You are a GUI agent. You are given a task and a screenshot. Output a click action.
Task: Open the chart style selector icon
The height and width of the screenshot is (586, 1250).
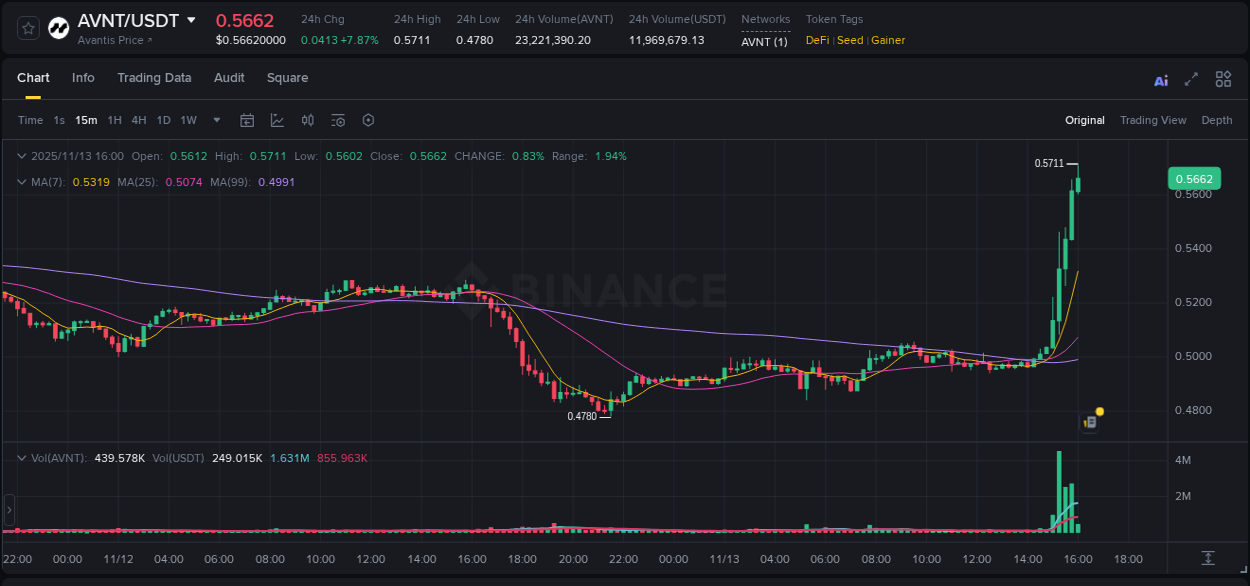[277, 120]
